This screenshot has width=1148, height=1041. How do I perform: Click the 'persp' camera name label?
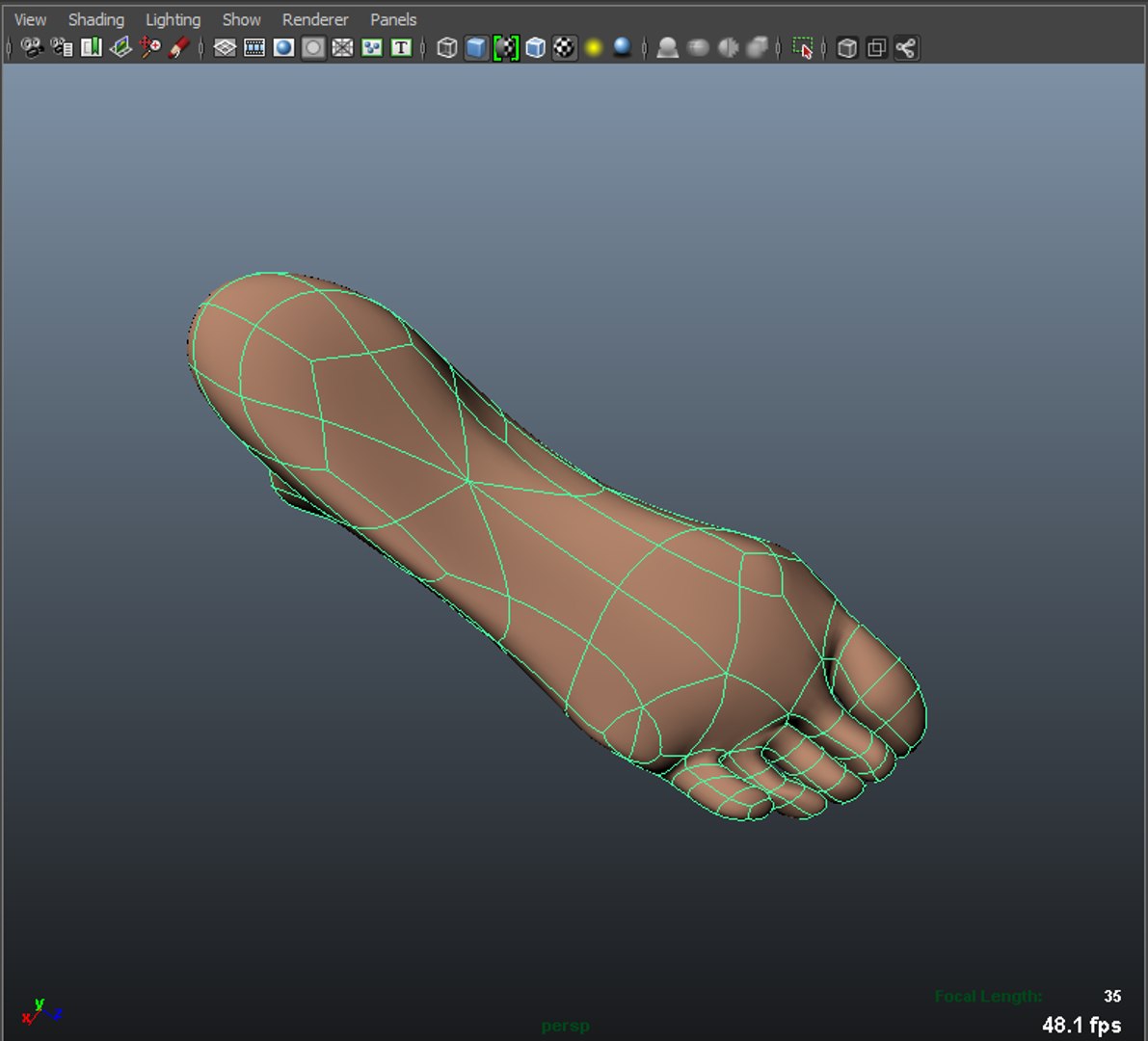click(565, 1027)
